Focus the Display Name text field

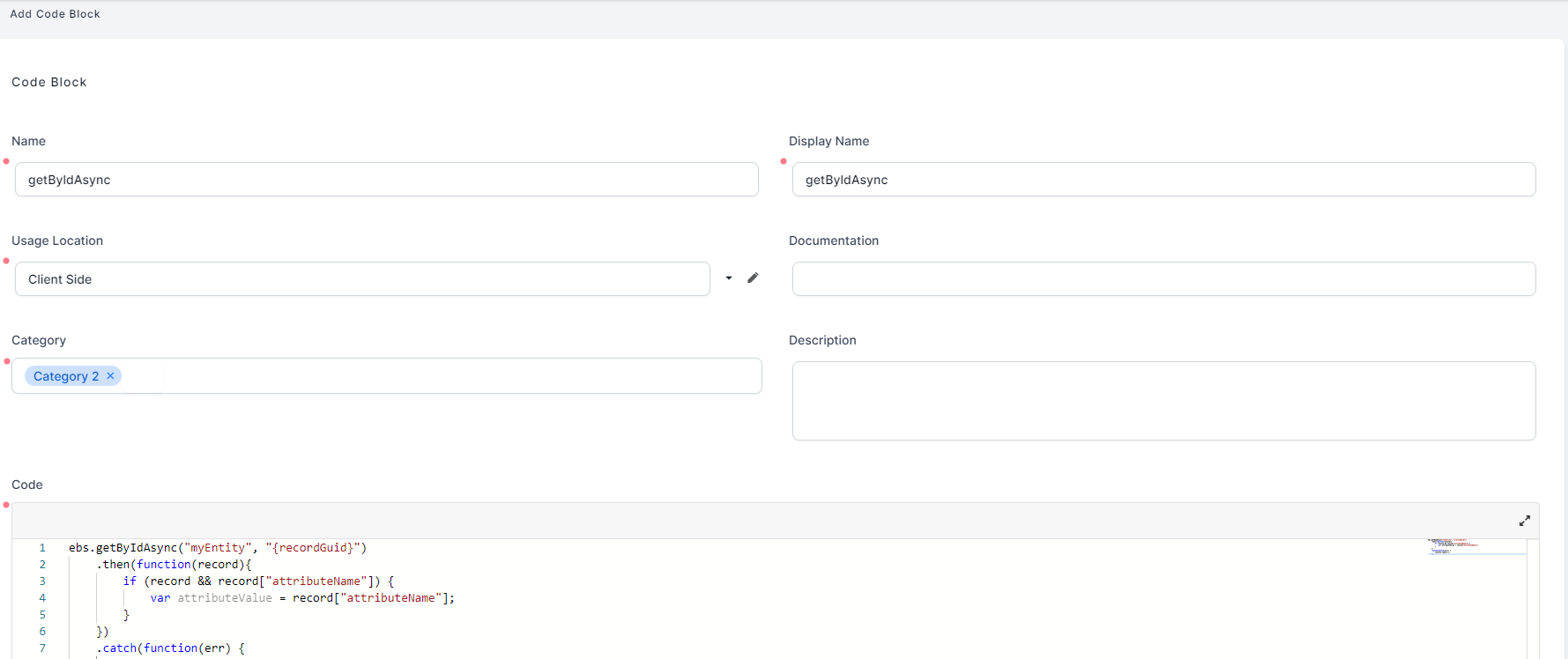click(x=1163, y=180)
